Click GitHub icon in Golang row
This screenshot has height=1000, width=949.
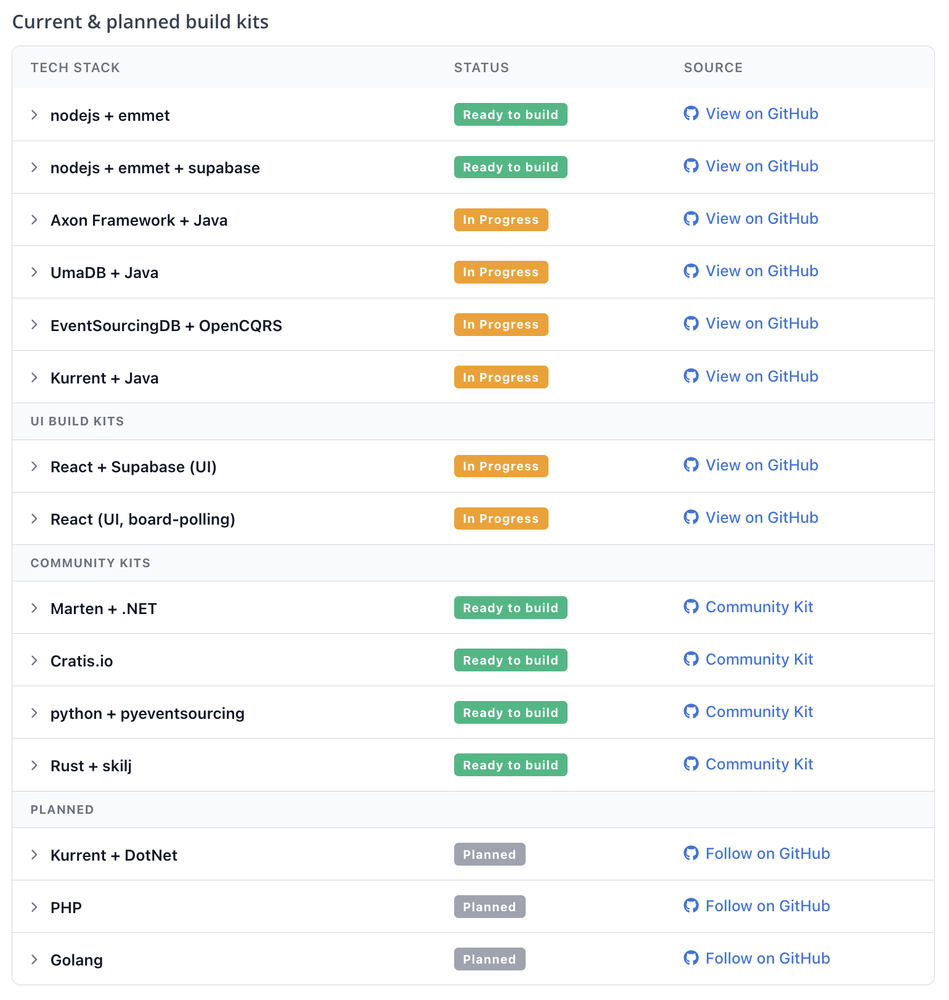click(x=691, y=957)
